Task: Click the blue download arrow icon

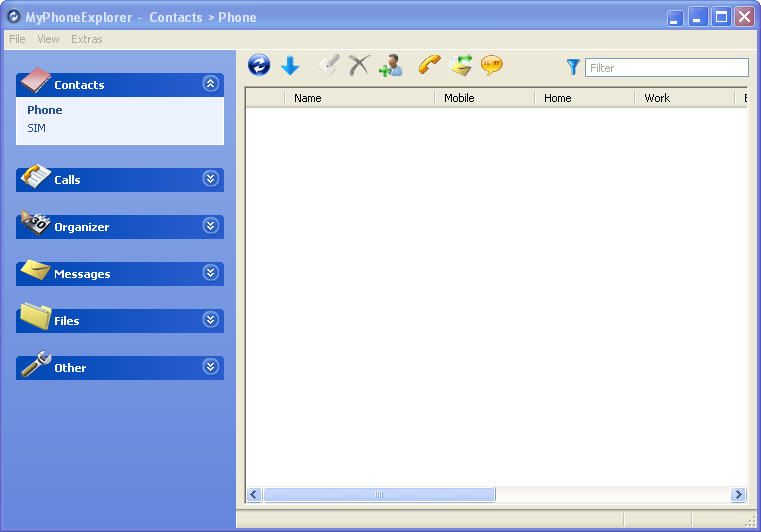Action: click(290, 66)
